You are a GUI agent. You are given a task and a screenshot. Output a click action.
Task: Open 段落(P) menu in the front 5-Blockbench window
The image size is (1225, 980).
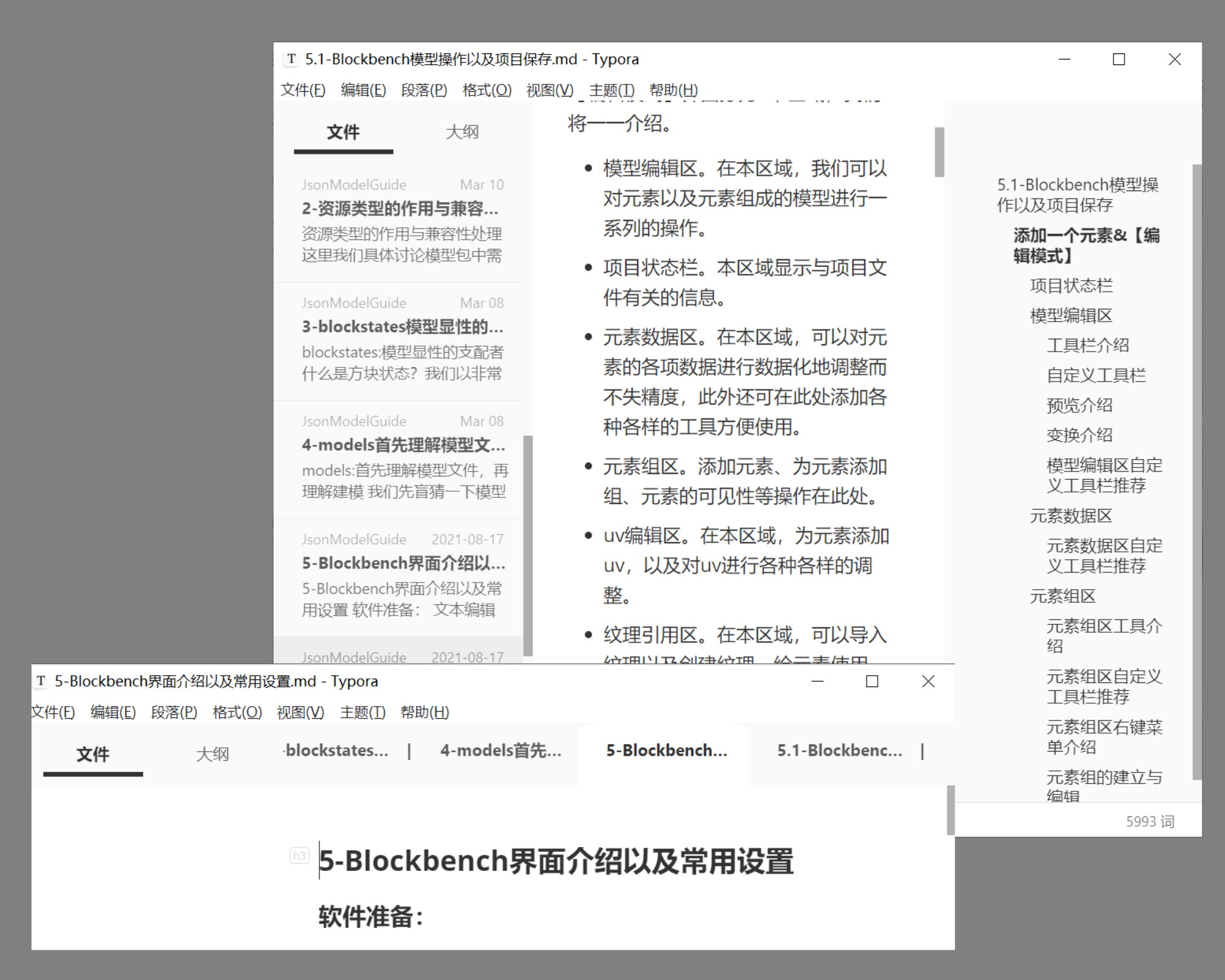(x=174, y=712)
